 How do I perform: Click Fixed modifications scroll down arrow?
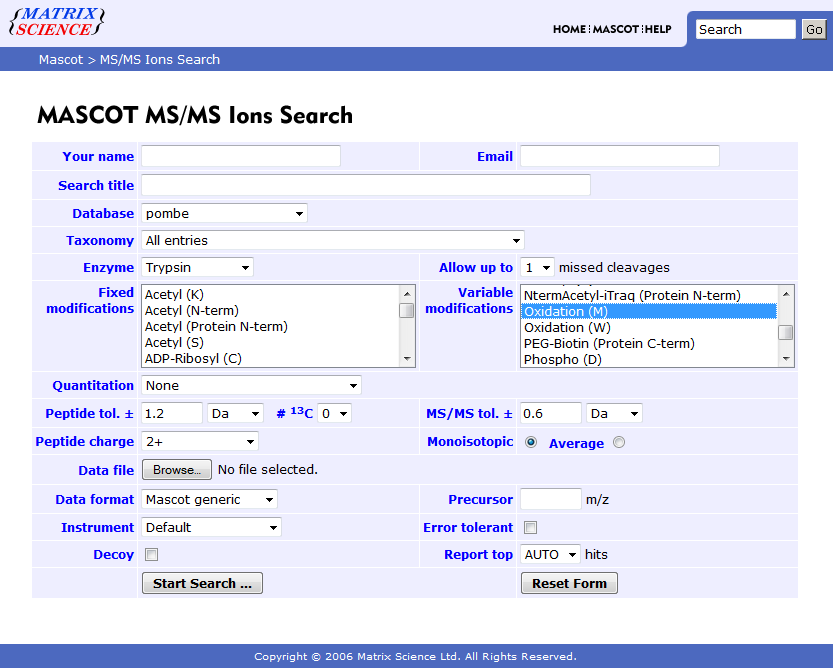(x=407, y=359)
